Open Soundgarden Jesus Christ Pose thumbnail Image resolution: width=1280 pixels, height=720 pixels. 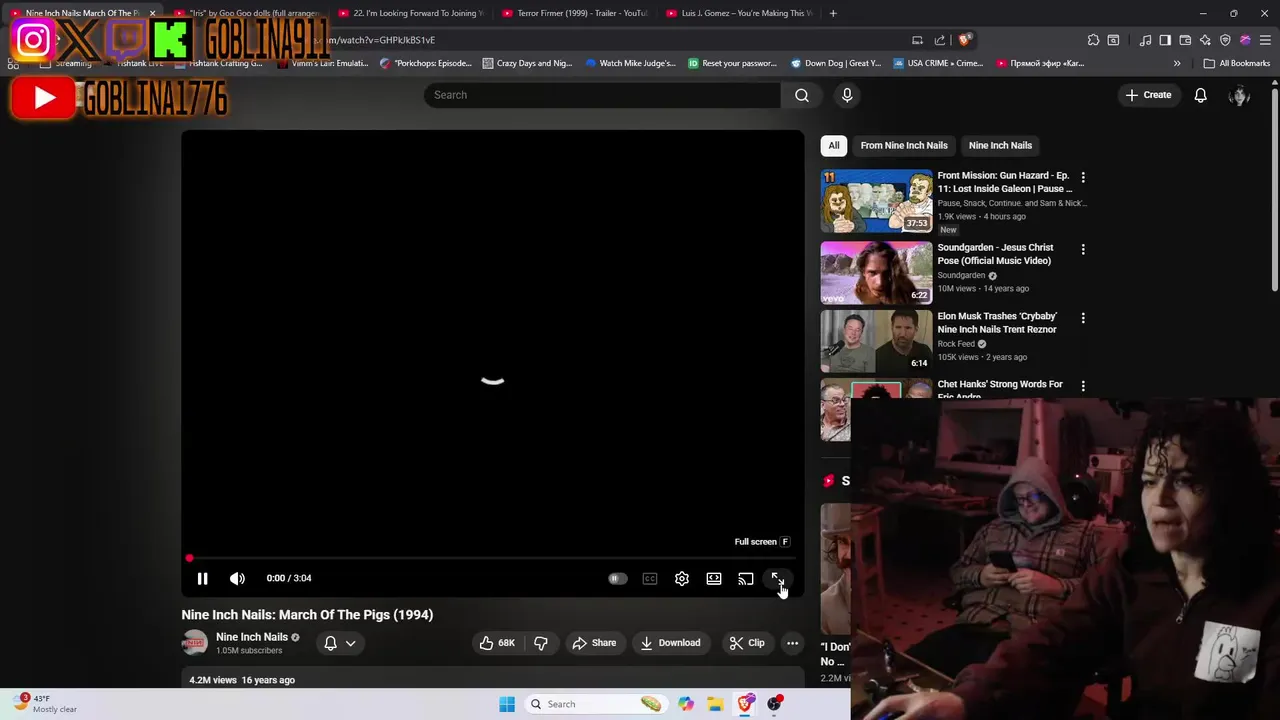(x=877, y=273)
